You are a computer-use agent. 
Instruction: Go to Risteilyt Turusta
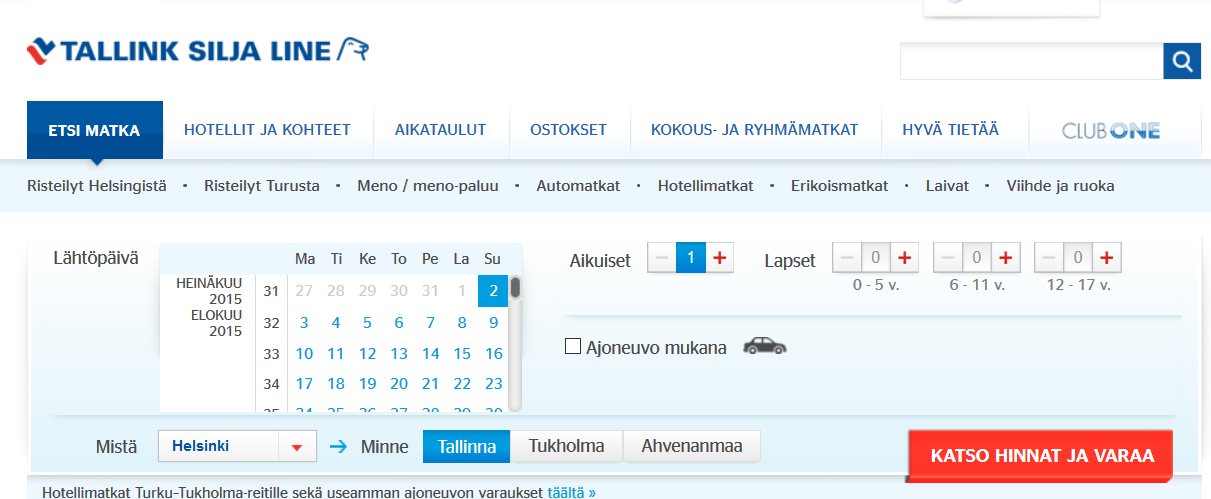[x=262, y=186]
